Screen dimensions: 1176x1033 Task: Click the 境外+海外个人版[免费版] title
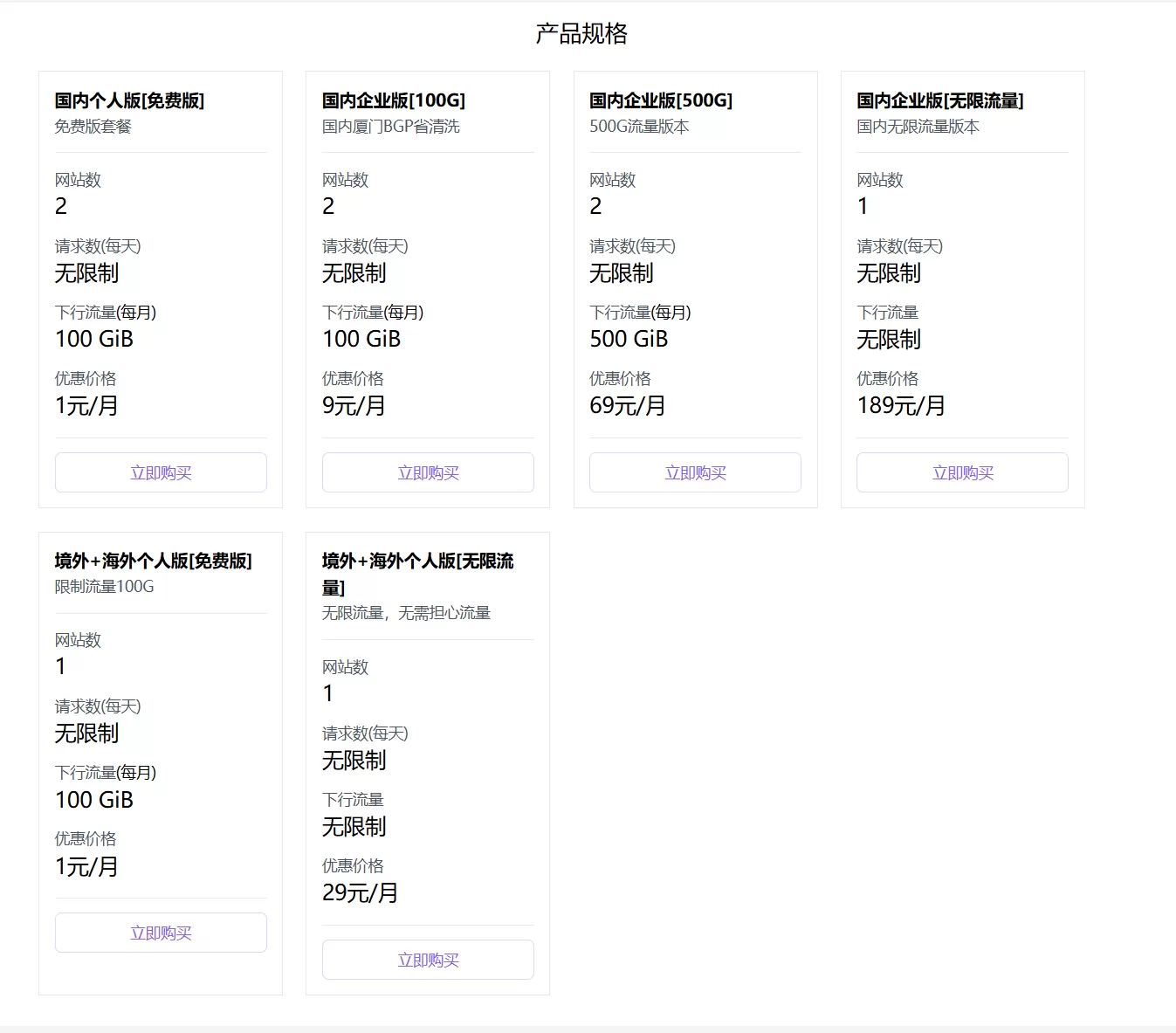tap(154, 561)
